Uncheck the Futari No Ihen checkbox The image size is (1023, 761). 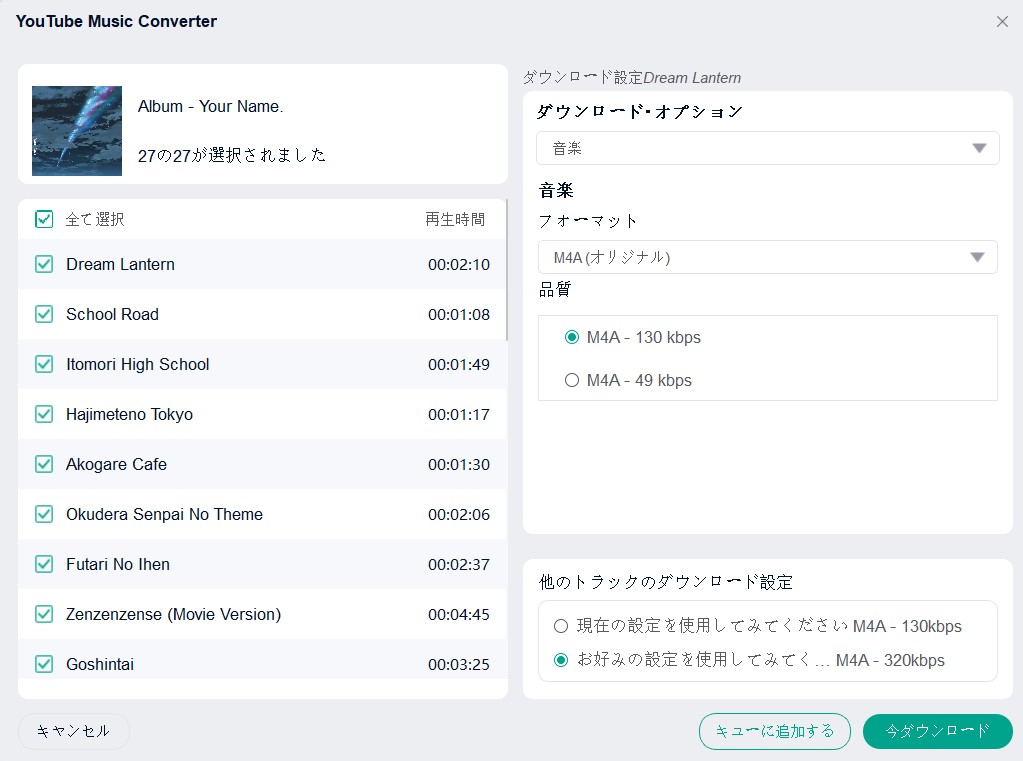click(44, 564)
